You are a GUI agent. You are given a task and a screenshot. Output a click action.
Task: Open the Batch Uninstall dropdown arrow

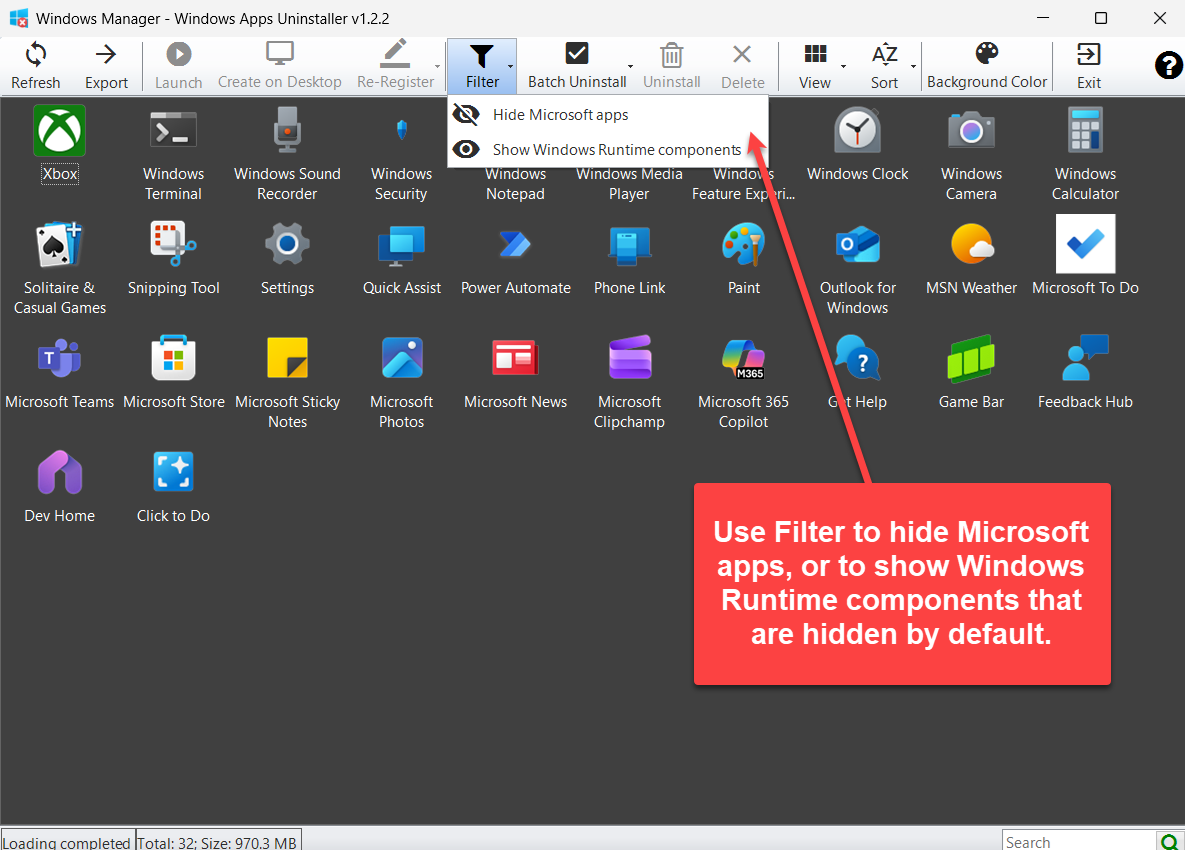[630, 66]
